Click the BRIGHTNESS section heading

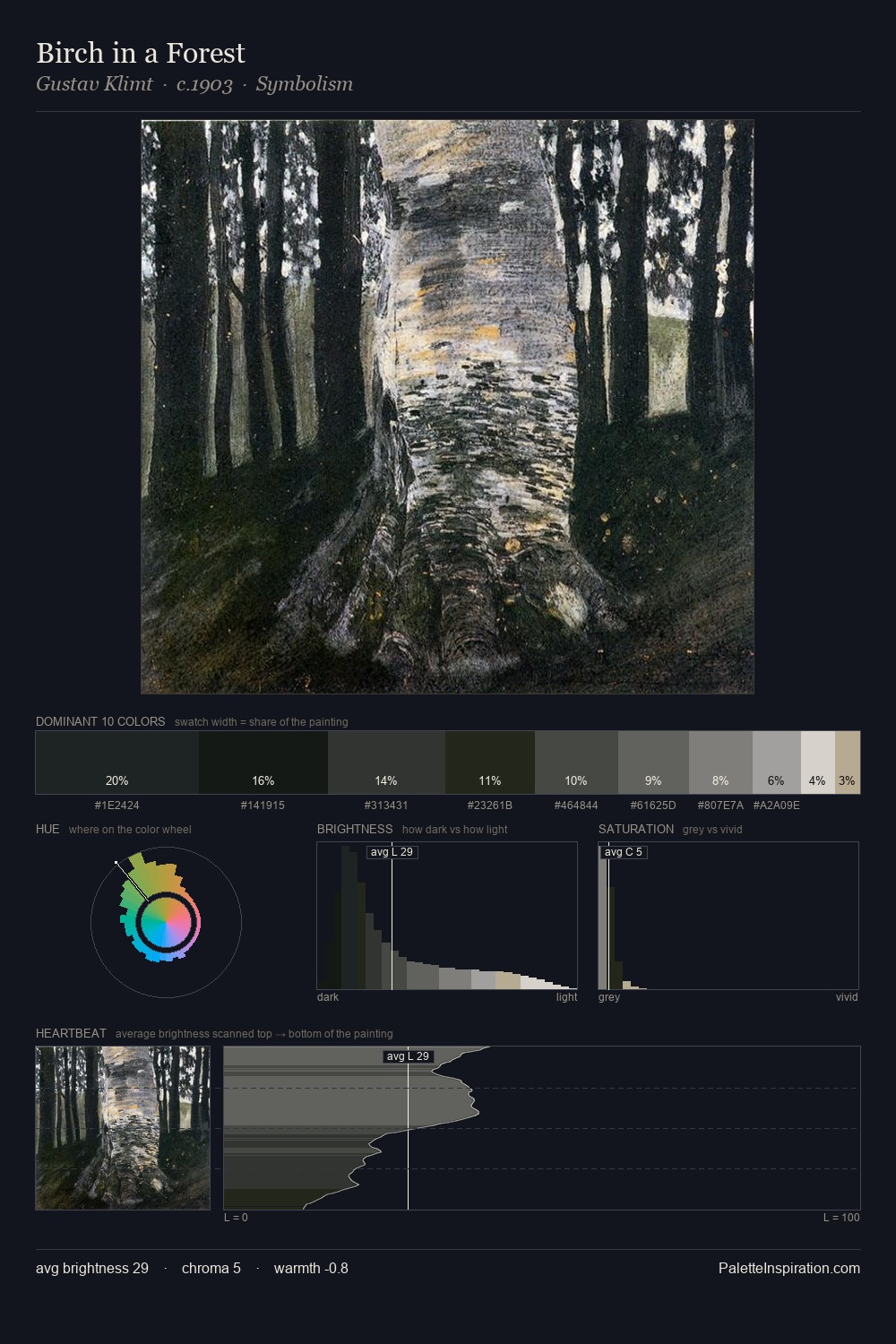(355, 829)
